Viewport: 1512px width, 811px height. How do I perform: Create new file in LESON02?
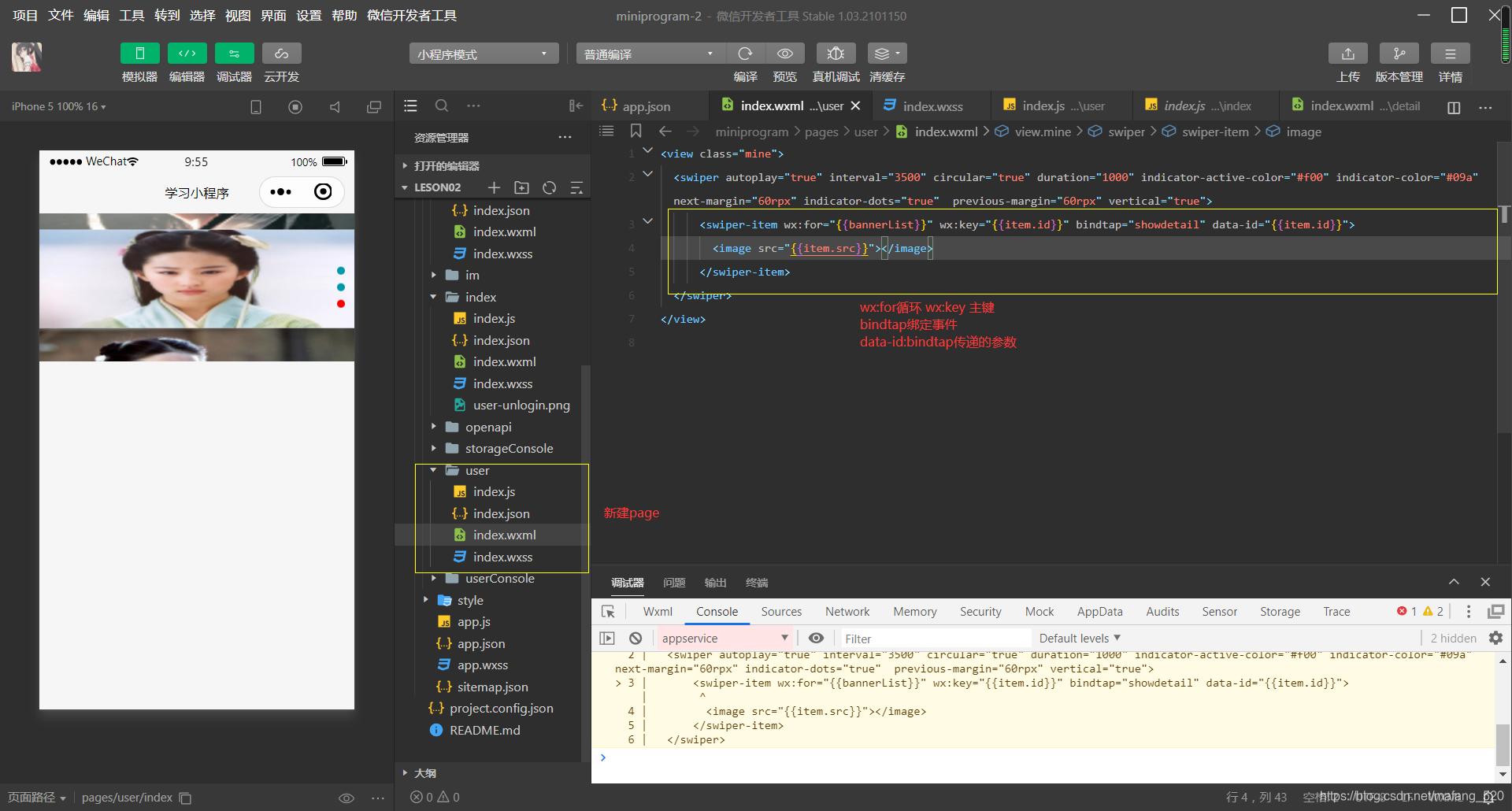(x=494, y=187)
